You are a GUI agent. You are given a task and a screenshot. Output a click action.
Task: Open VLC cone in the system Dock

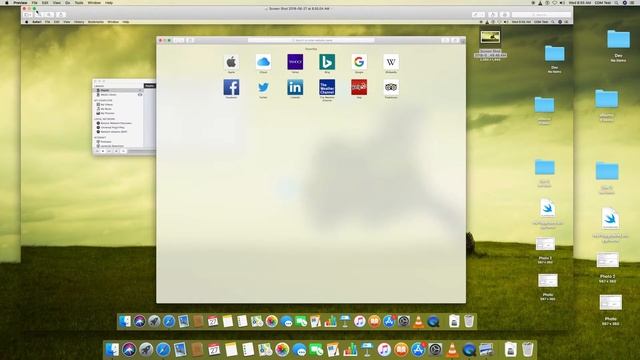click(452, 350)
